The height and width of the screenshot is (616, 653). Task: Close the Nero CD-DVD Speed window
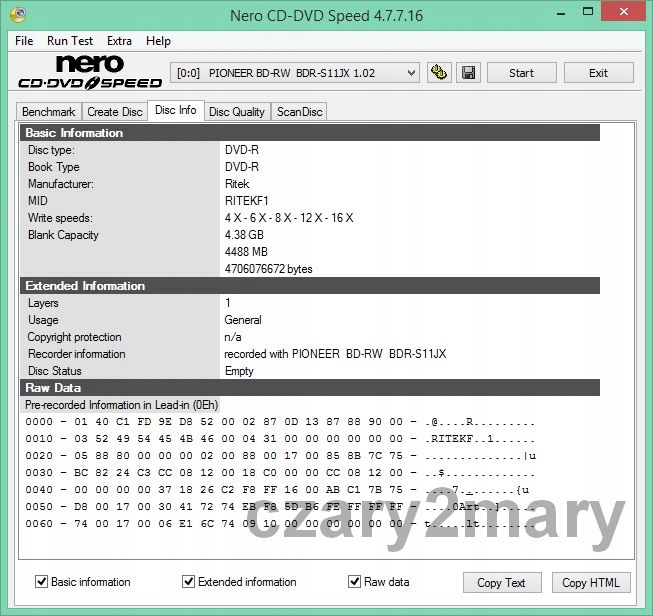(628, 14)
